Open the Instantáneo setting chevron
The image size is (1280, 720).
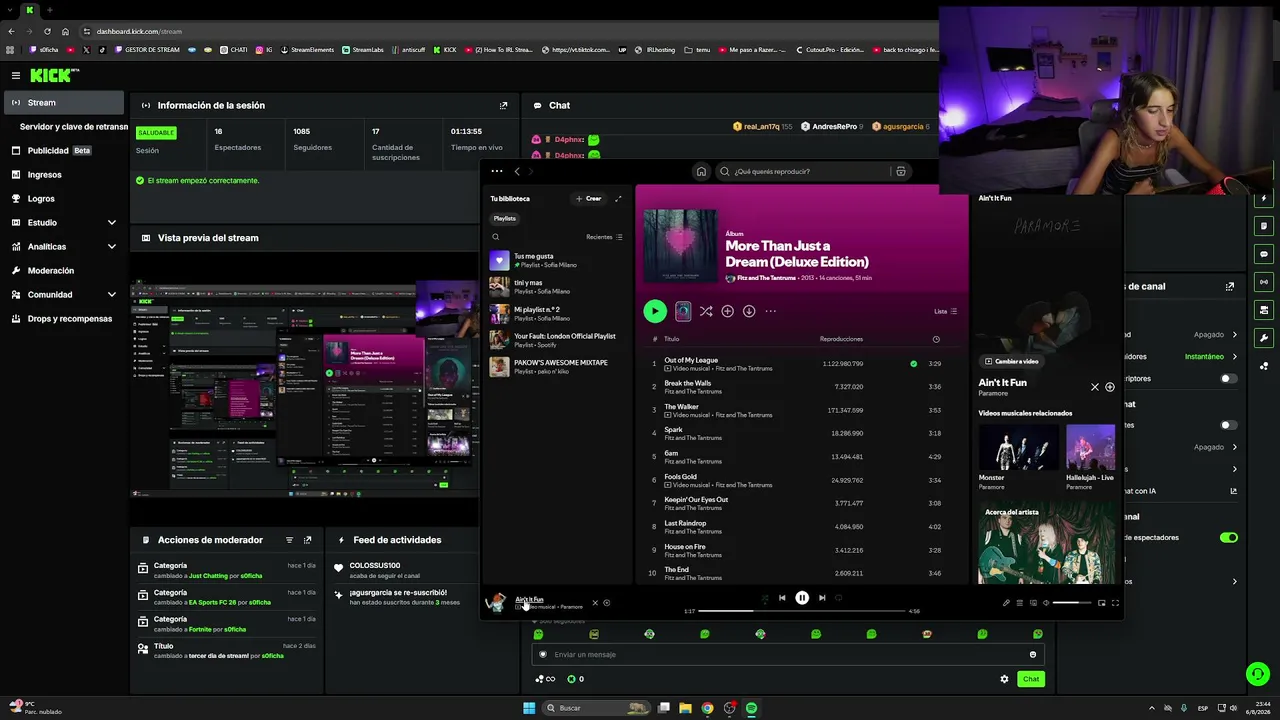(1235, 357)
